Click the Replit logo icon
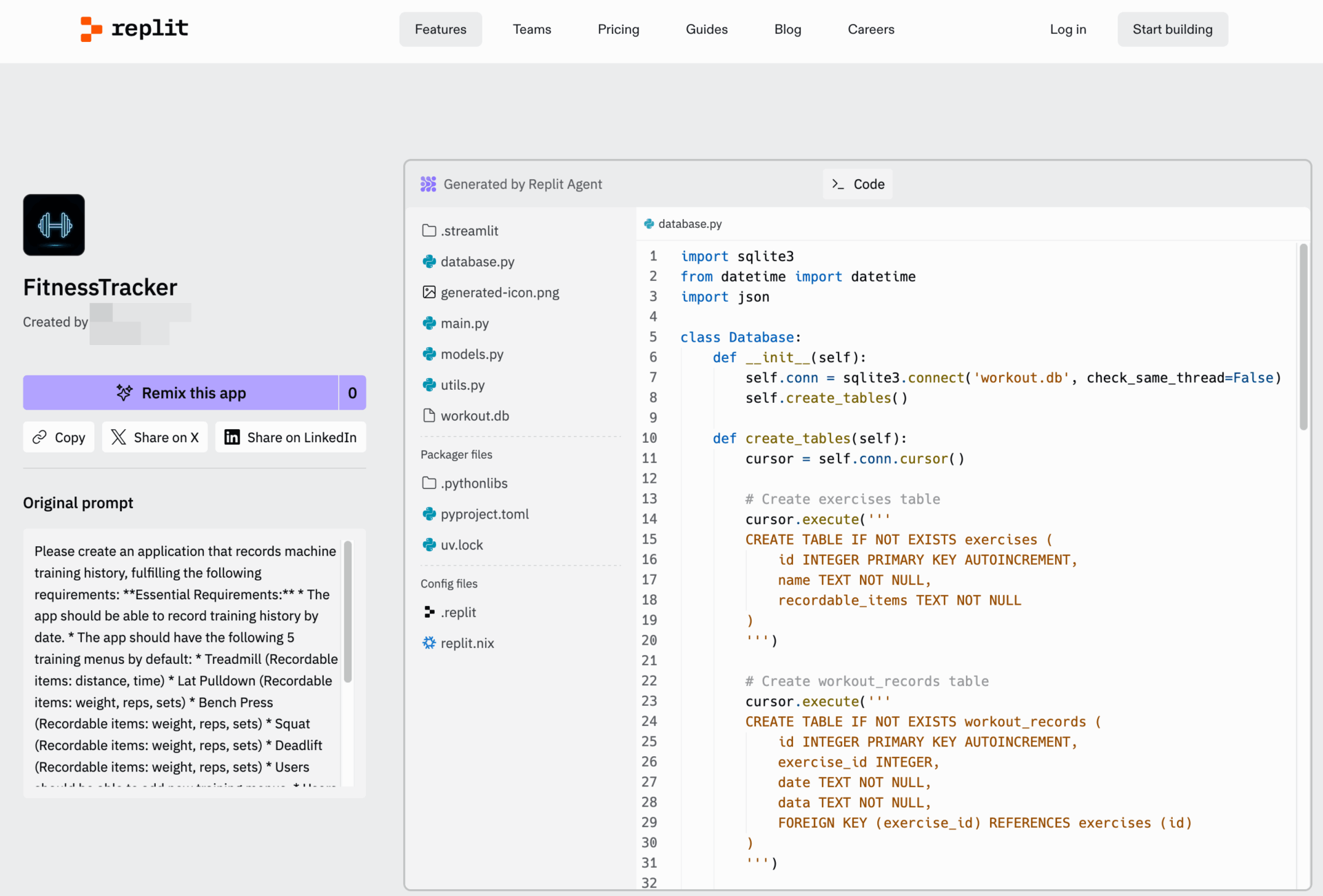1323x896 pixels. (x=91, y=29)
